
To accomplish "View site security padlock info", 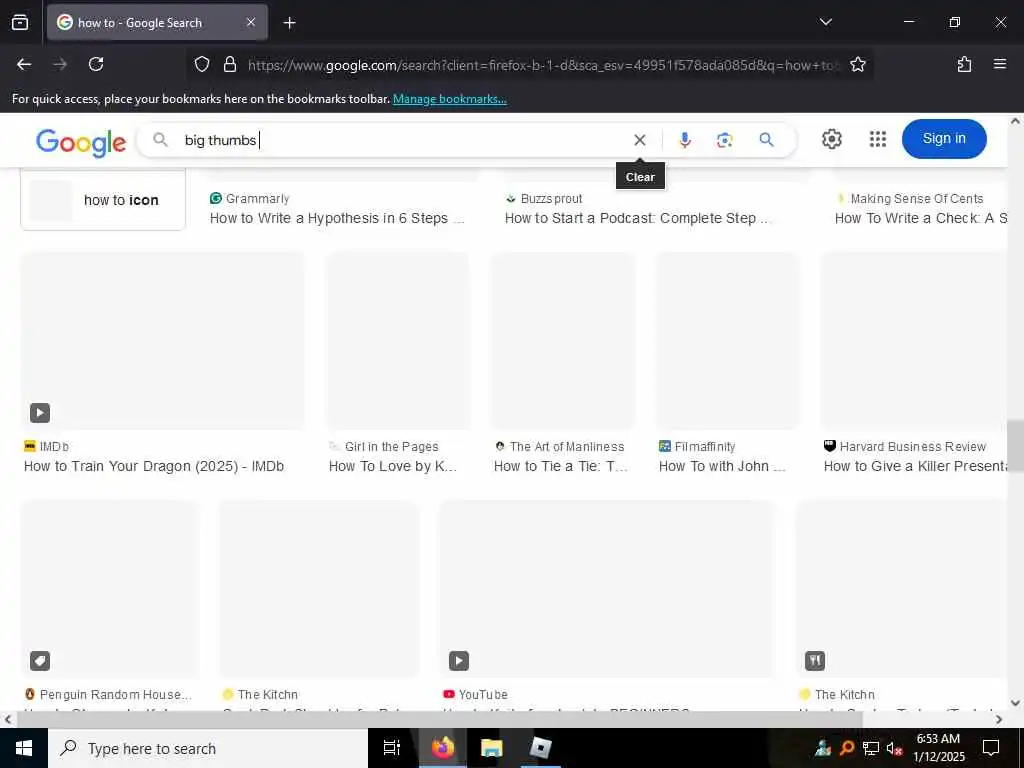I will pos(230,64).
